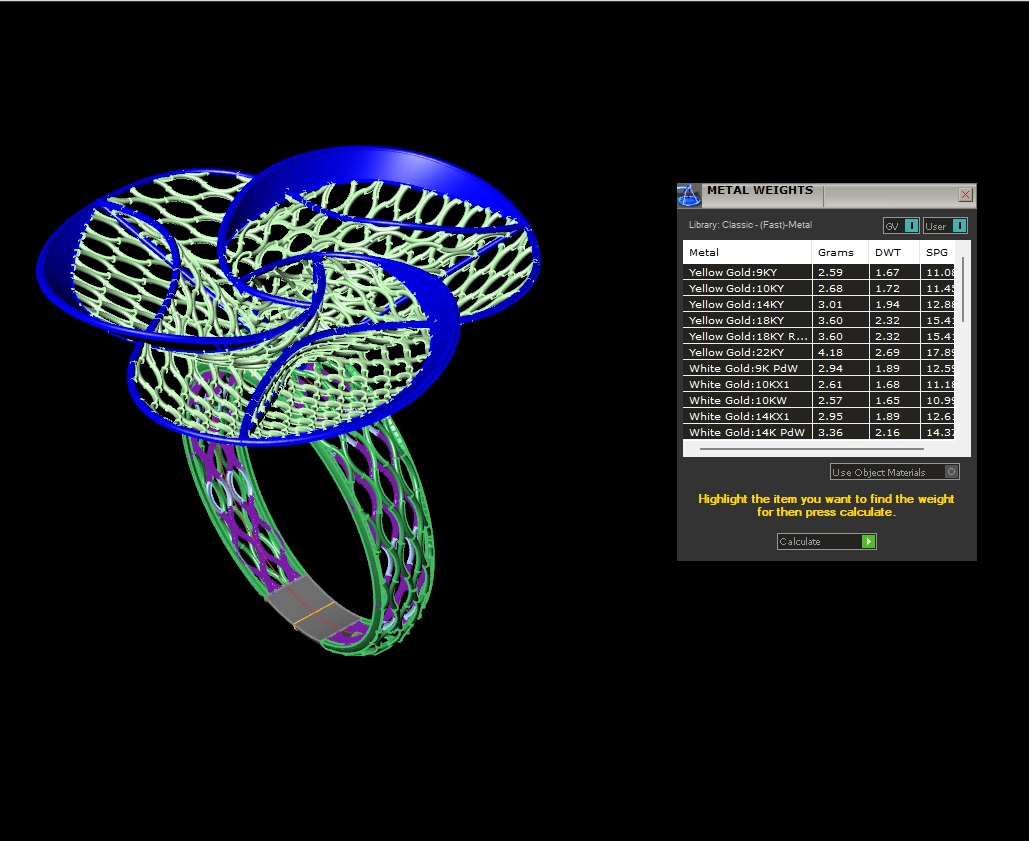Click the Metal Weights title bar
This screenshot has width=1029, height=841.
[760, 191]
